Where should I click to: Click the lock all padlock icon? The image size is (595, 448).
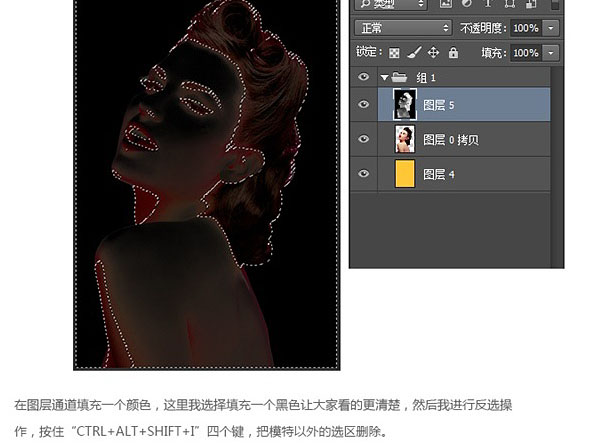click(x=453, y=52)
